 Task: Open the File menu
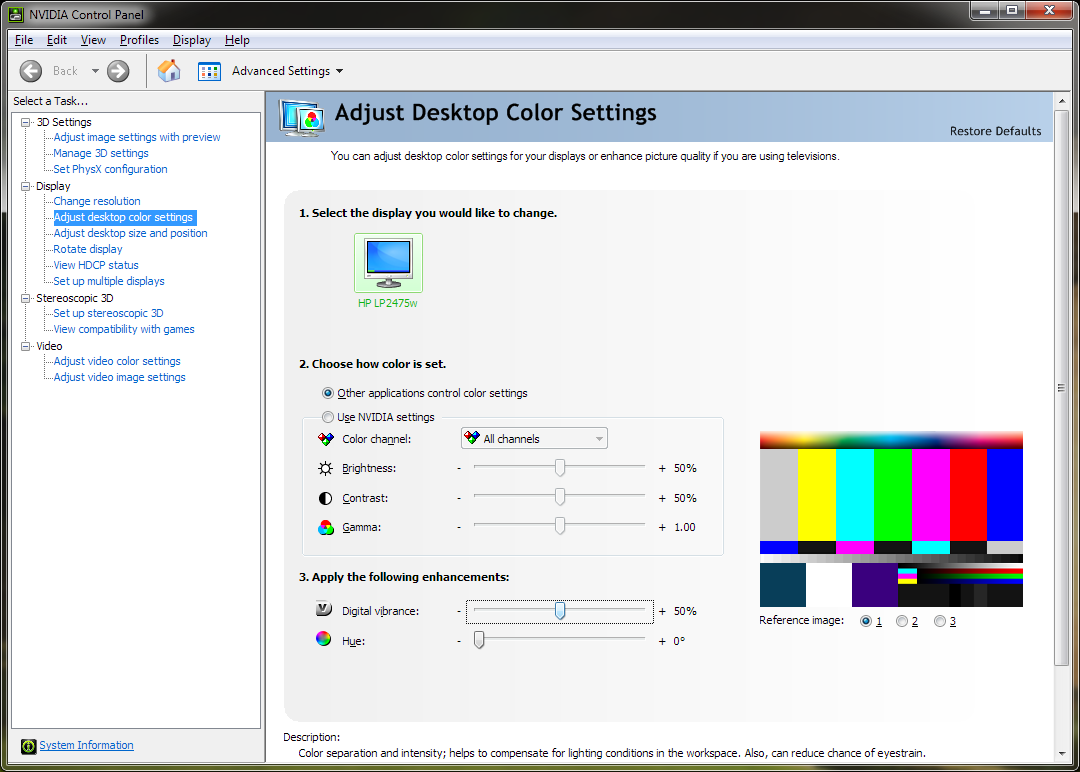tap(24, 40)
